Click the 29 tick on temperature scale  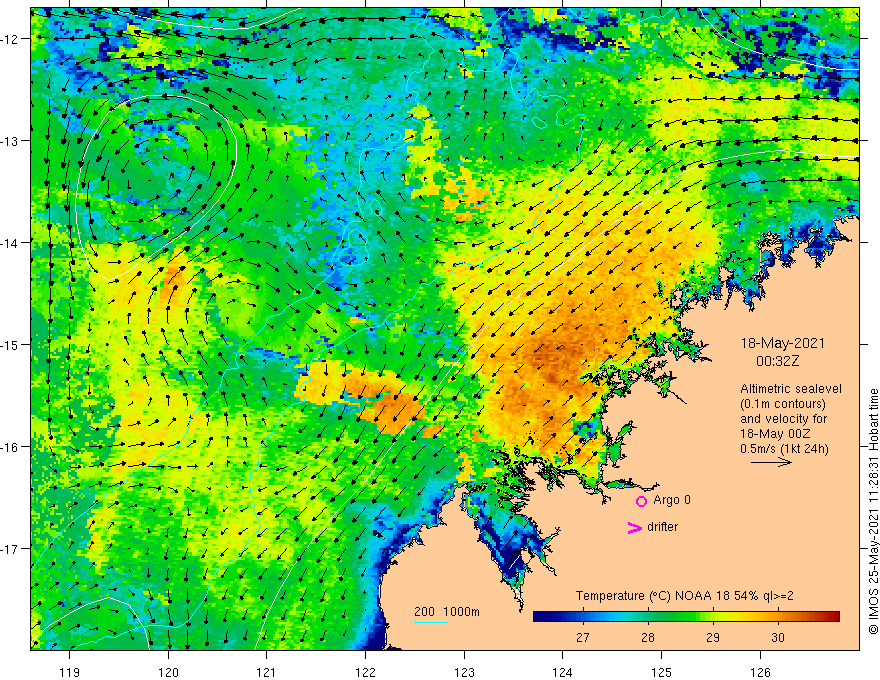coord(713,637)
